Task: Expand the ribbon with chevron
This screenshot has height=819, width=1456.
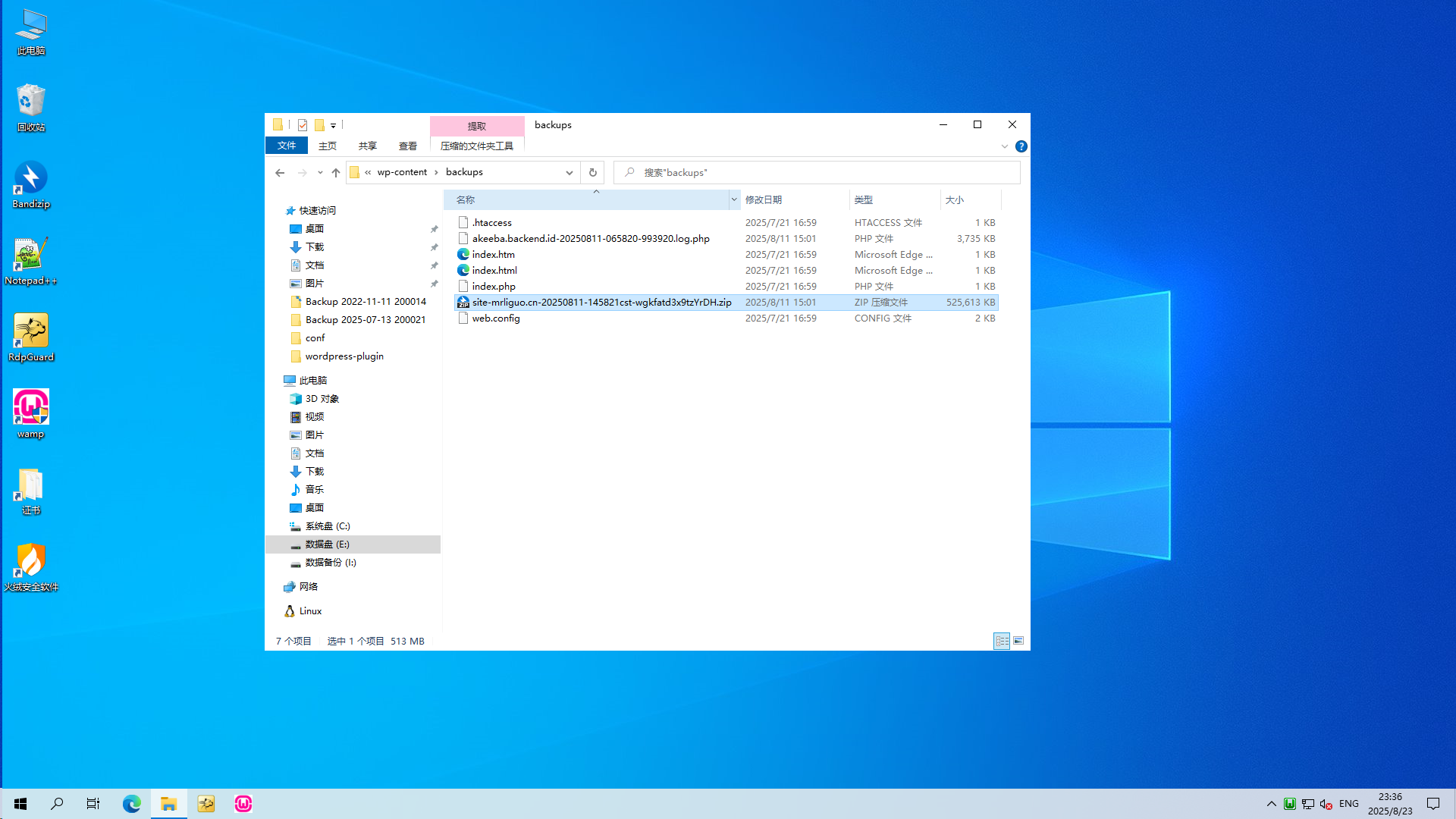Action: (x=1004, y=146)
